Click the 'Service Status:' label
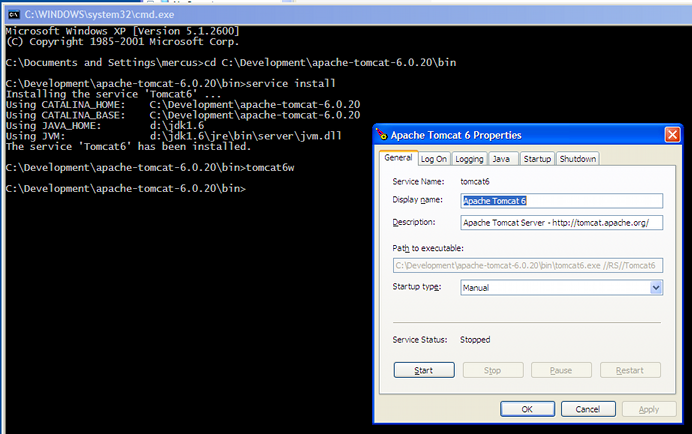Image resolution: width=692 pixels, height=434 pixels. point(420,340)
